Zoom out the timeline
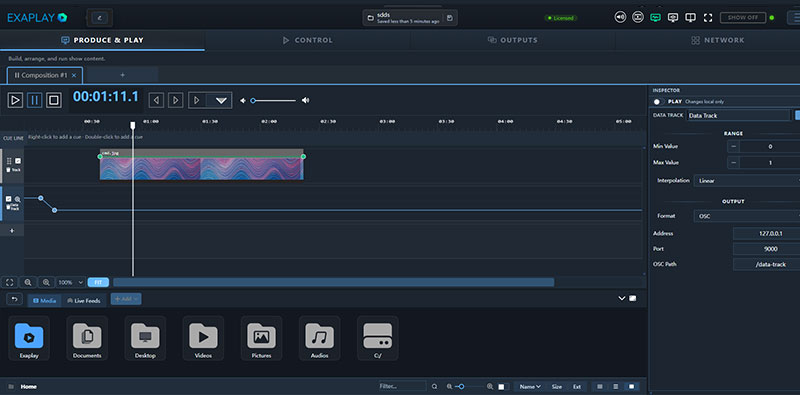The width and height of the screenshot is (800, 395). tap(28, 282)
